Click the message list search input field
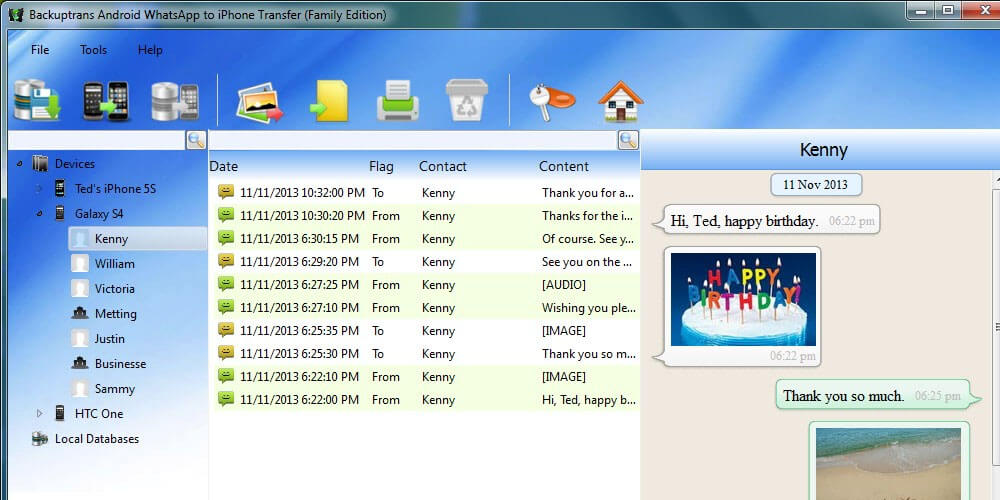 pyautogui.click(x=414, y=140)
